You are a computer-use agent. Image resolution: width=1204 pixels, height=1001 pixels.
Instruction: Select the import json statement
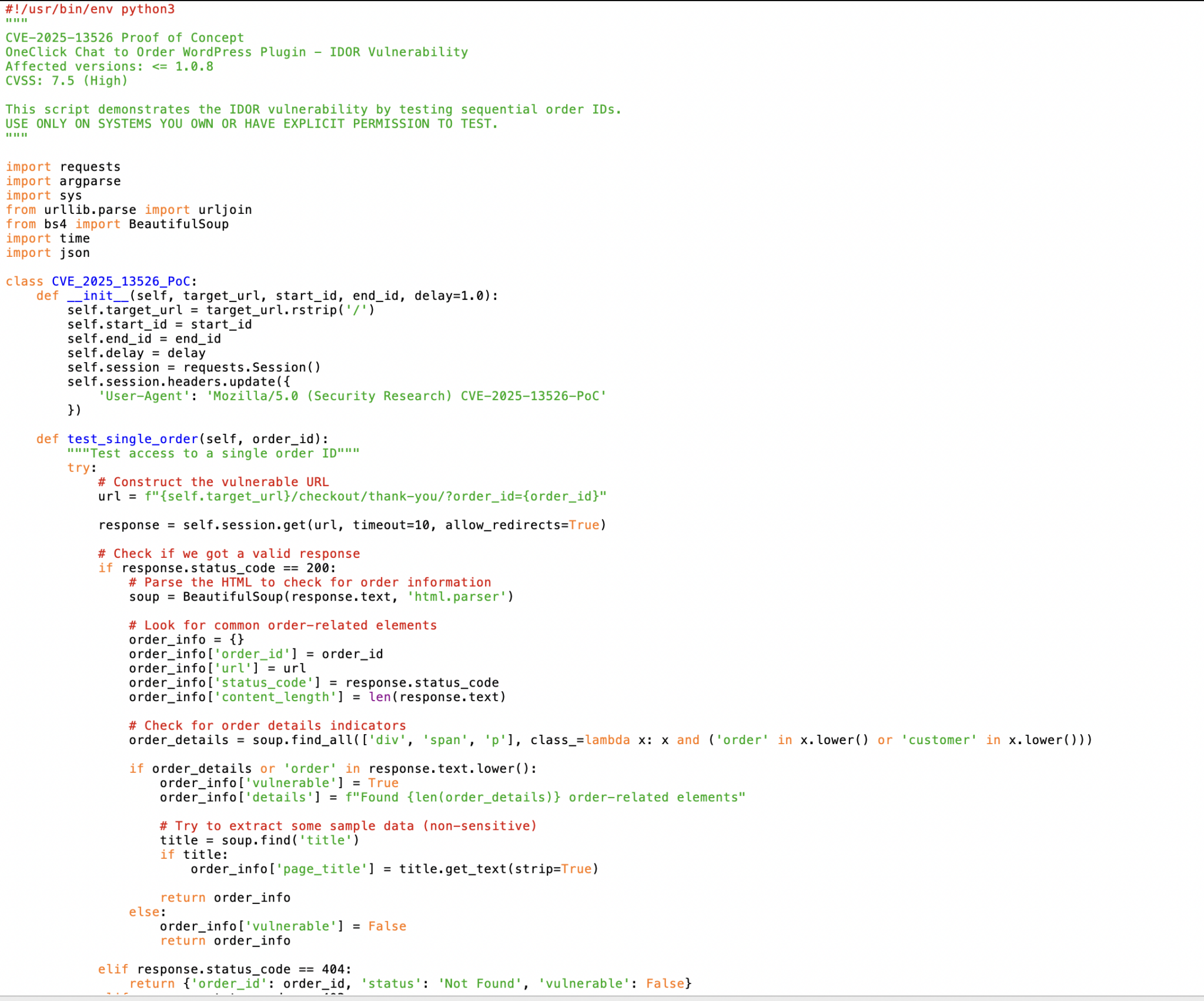(x=47, y=252)
